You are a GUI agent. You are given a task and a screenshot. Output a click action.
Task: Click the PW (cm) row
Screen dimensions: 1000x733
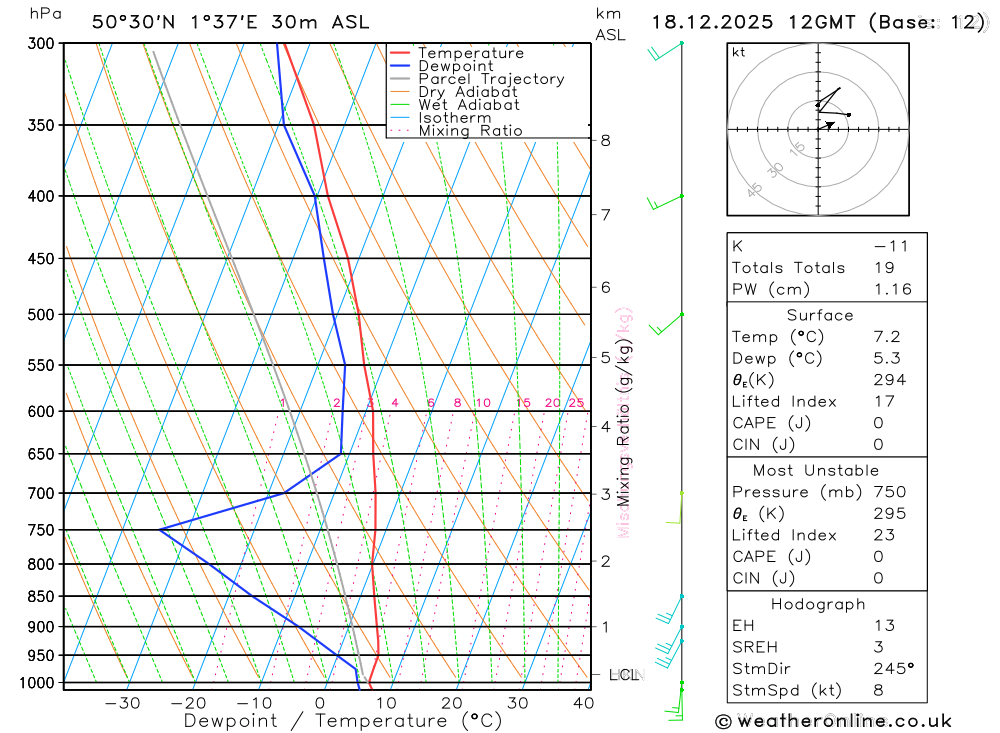827,290
